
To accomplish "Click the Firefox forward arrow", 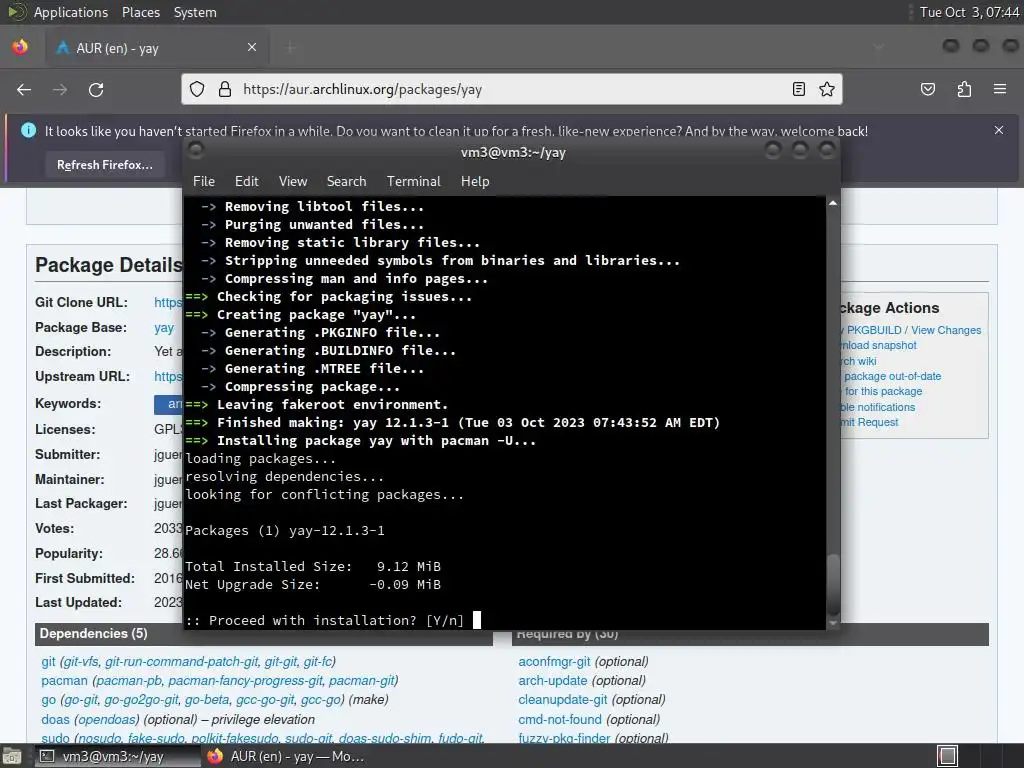I will point(60,89).
